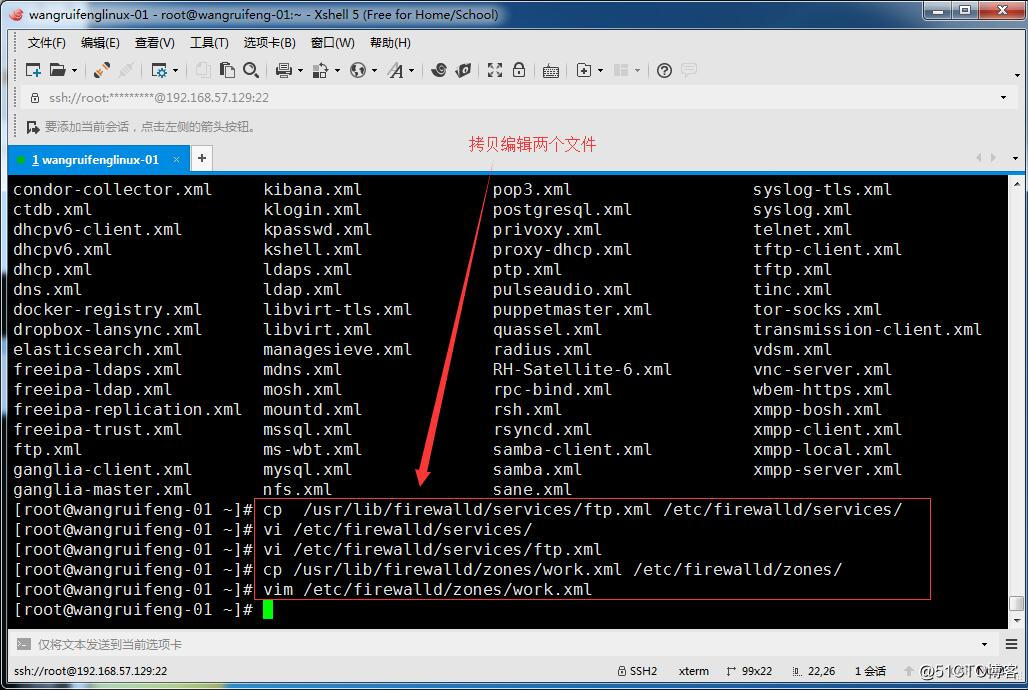
Task: Click the Font icon
Action: pos(395,70)
